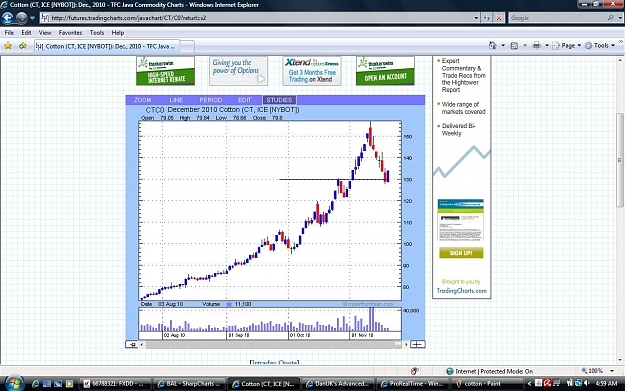
Task: Open the Help menu
Action: click(118, 33)
